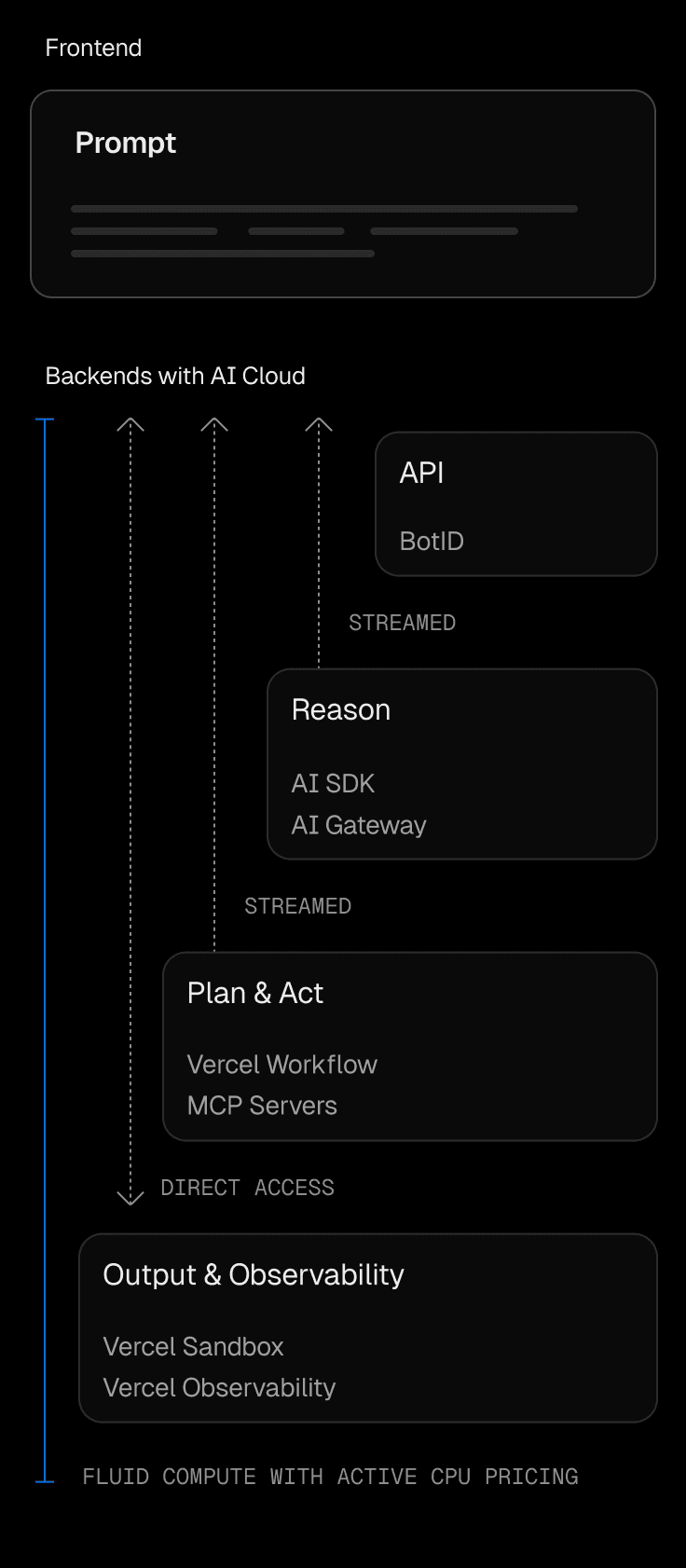
Task: Click the Prompt heading in the Frontend card
Action: 126,143
